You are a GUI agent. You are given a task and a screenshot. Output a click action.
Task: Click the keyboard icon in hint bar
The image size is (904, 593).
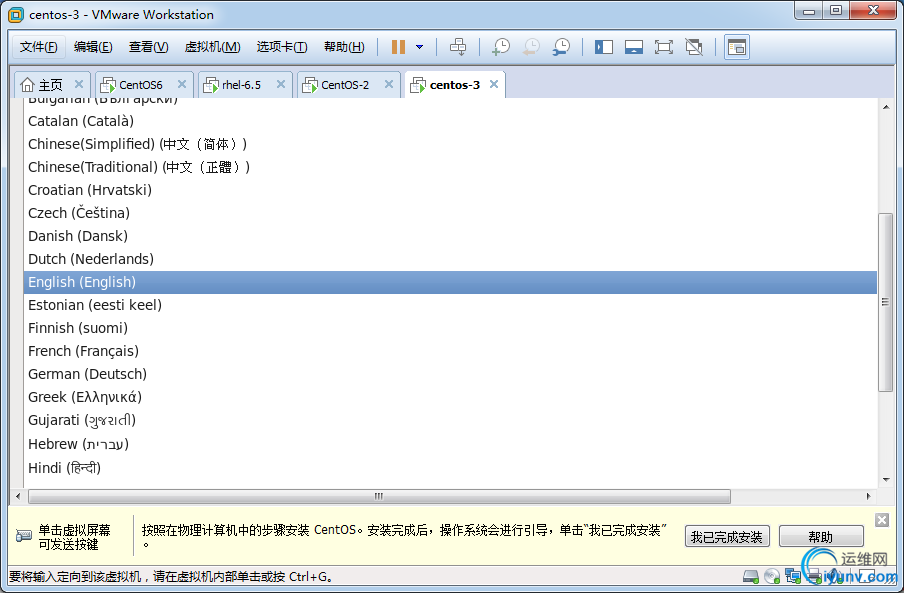pos(24,536)
